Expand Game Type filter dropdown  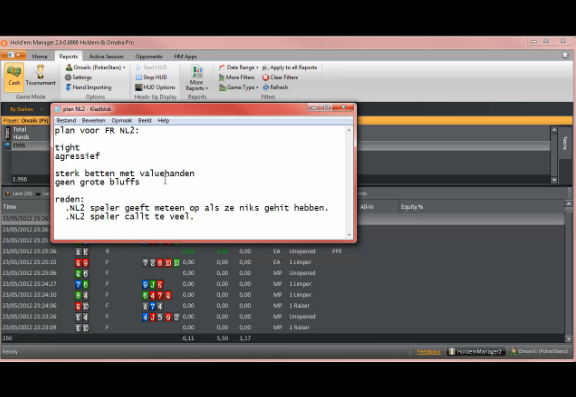pos(239,87)
